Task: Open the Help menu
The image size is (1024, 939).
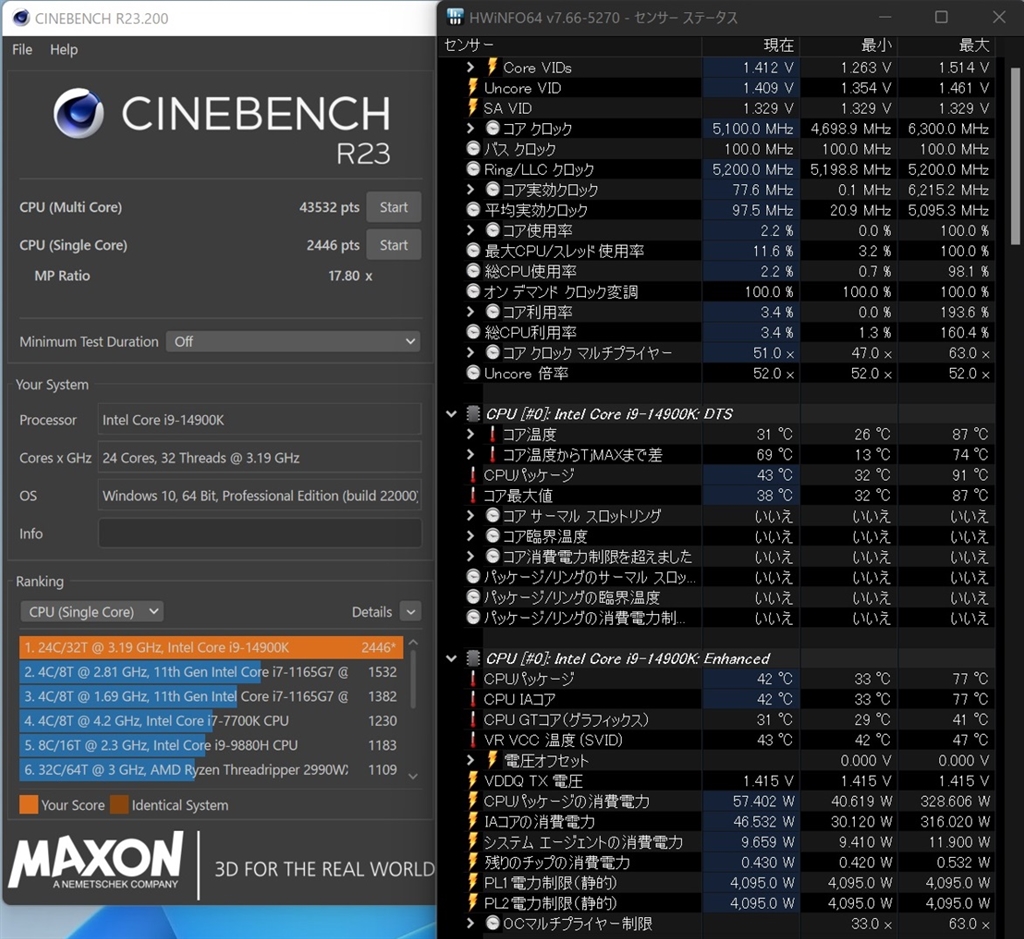Action: click(64, 49)
